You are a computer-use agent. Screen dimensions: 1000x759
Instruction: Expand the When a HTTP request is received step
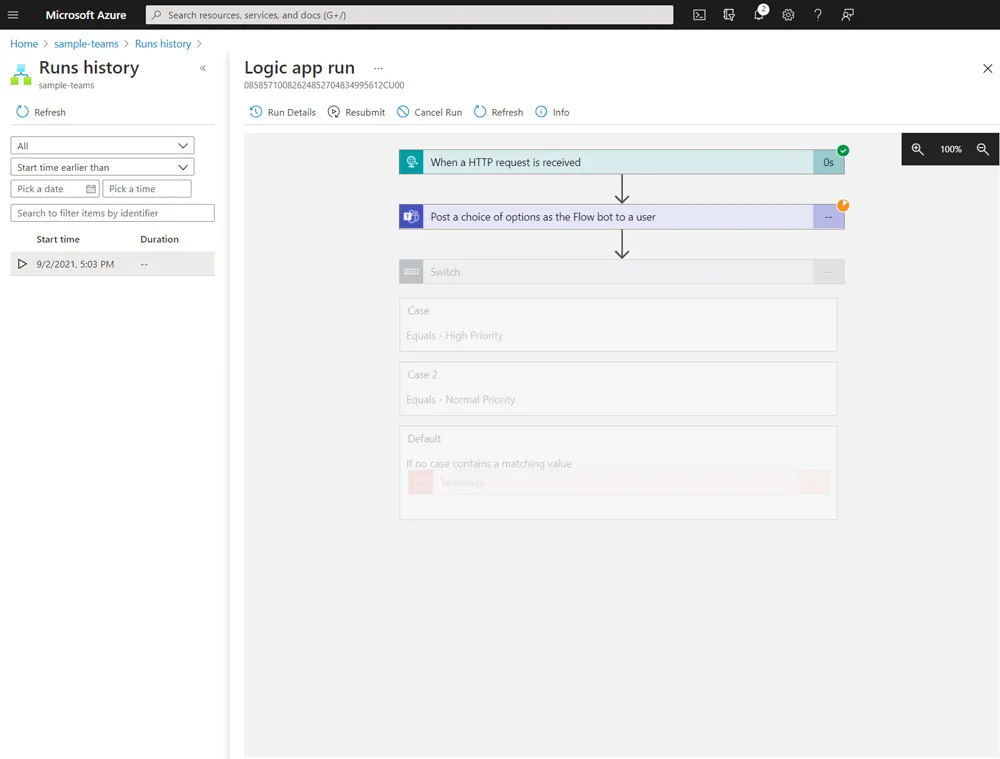[x=621, y=162]
